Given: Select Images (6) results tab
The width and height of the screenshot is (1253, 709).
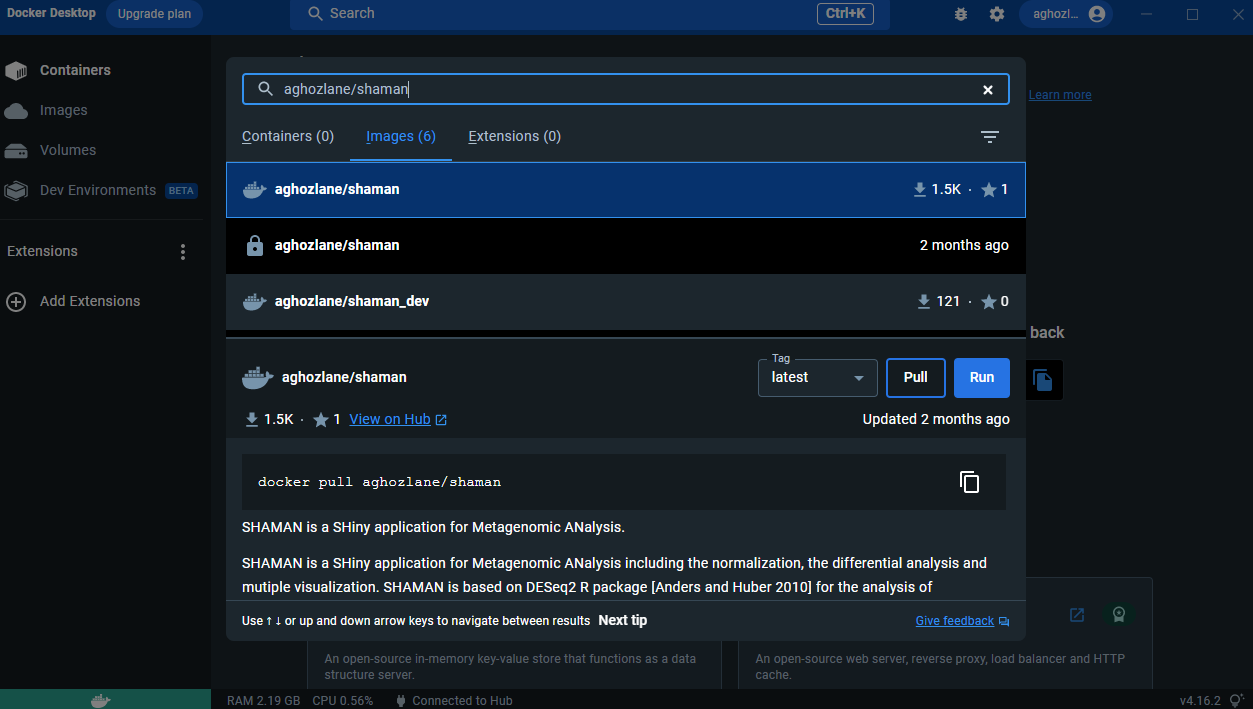Looking at the screenshot, I should coord(401,136).
